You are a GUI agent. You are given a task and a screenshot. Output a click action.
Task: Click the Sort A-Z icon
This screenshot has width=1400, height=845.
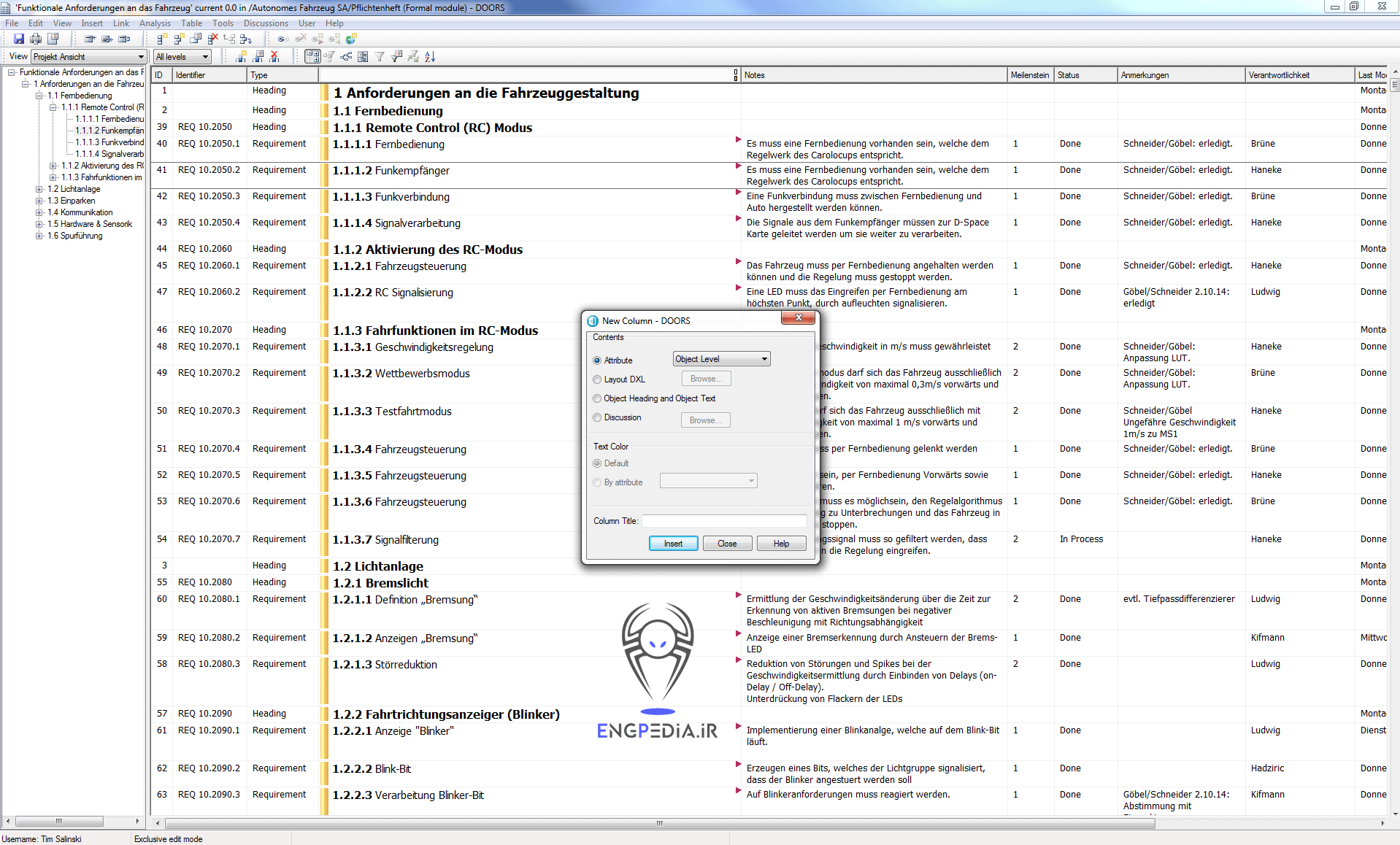pyautogui.click(x=430, y=57)
